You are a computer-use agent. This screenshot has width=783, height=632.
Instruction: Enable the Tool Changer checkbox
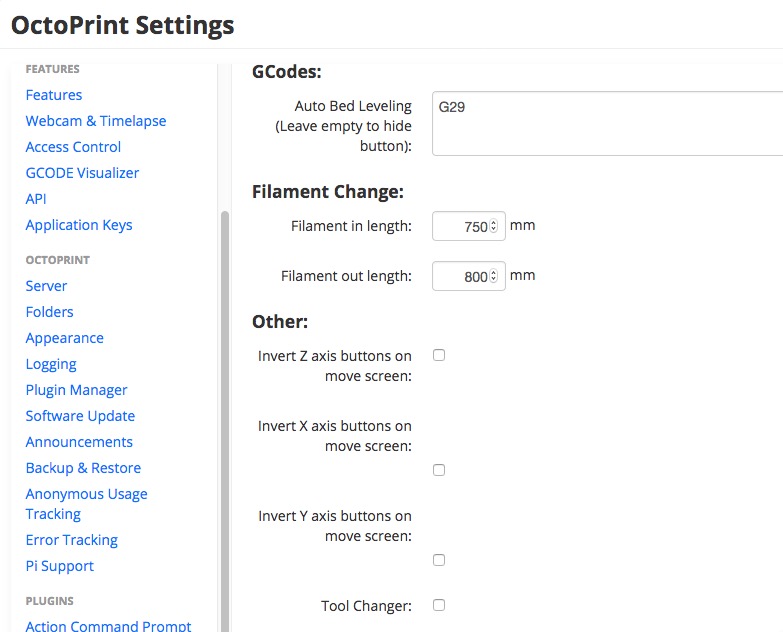(x=439, y=605)
